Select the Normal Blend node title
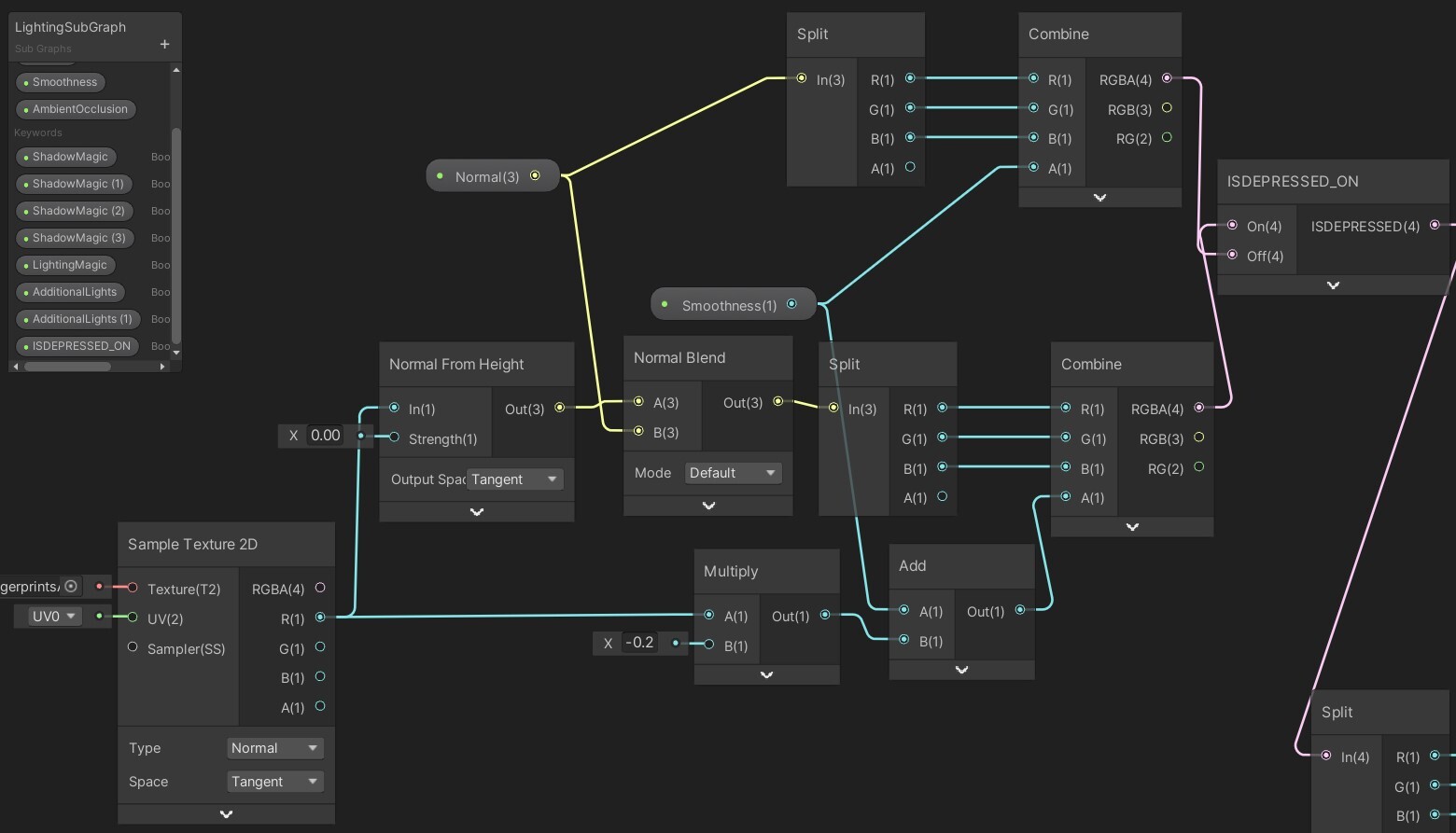Image resolution: width=1456 pixels, height=833 pixels. pyautogui.click(x=679, y=357)
